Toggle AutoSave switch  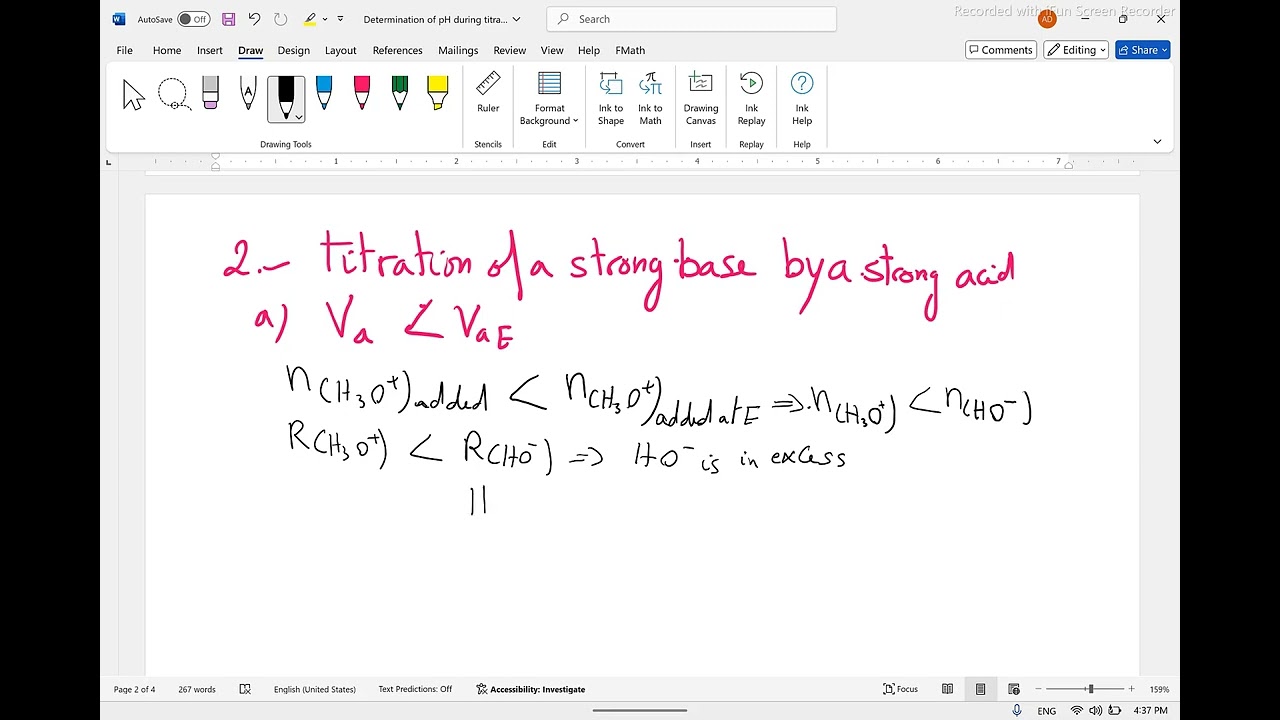193,19
